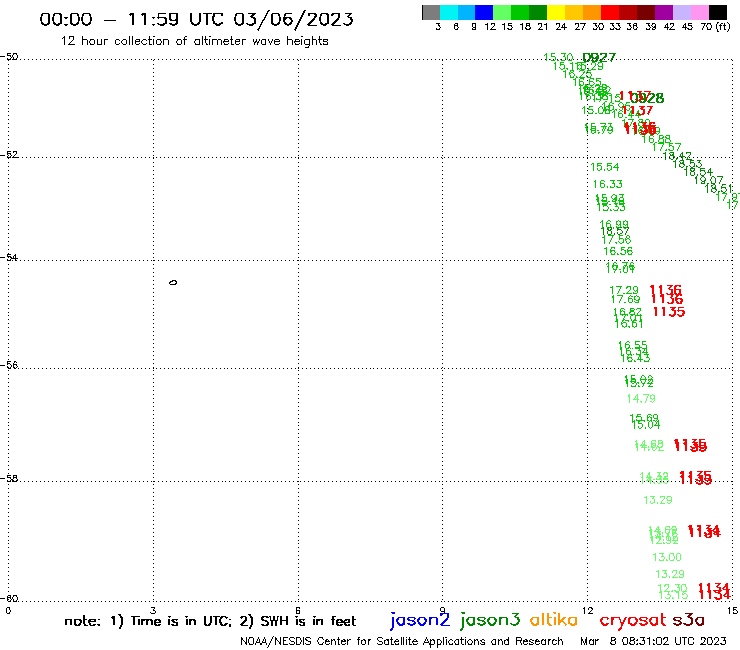Click the gray swatch in the color legend
740x650 pixels.
click(x=431, y=12)
